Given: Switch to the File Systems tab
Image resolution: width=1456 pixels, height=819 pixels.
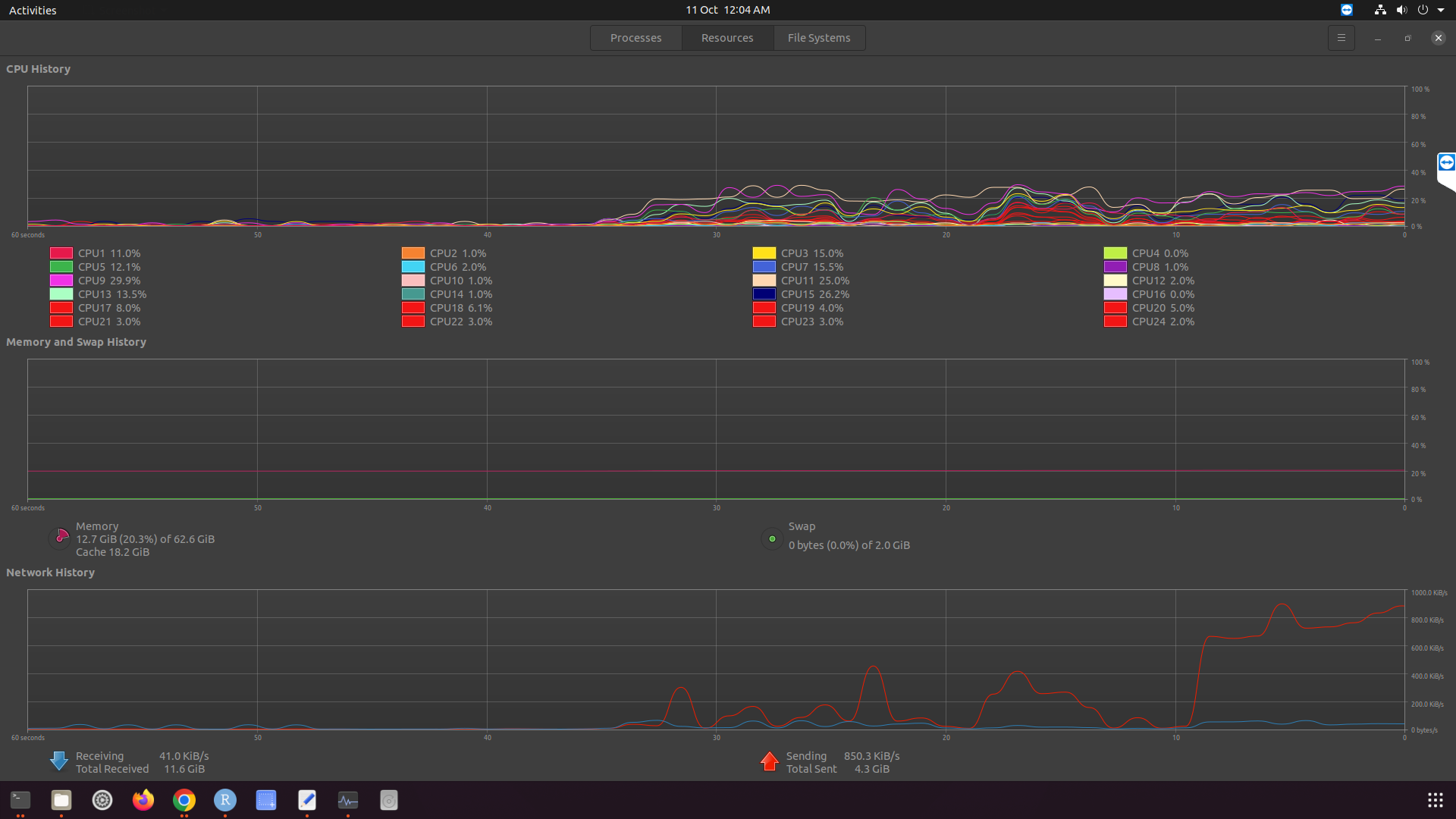Looking at the screenshot, I should (819, 38).
